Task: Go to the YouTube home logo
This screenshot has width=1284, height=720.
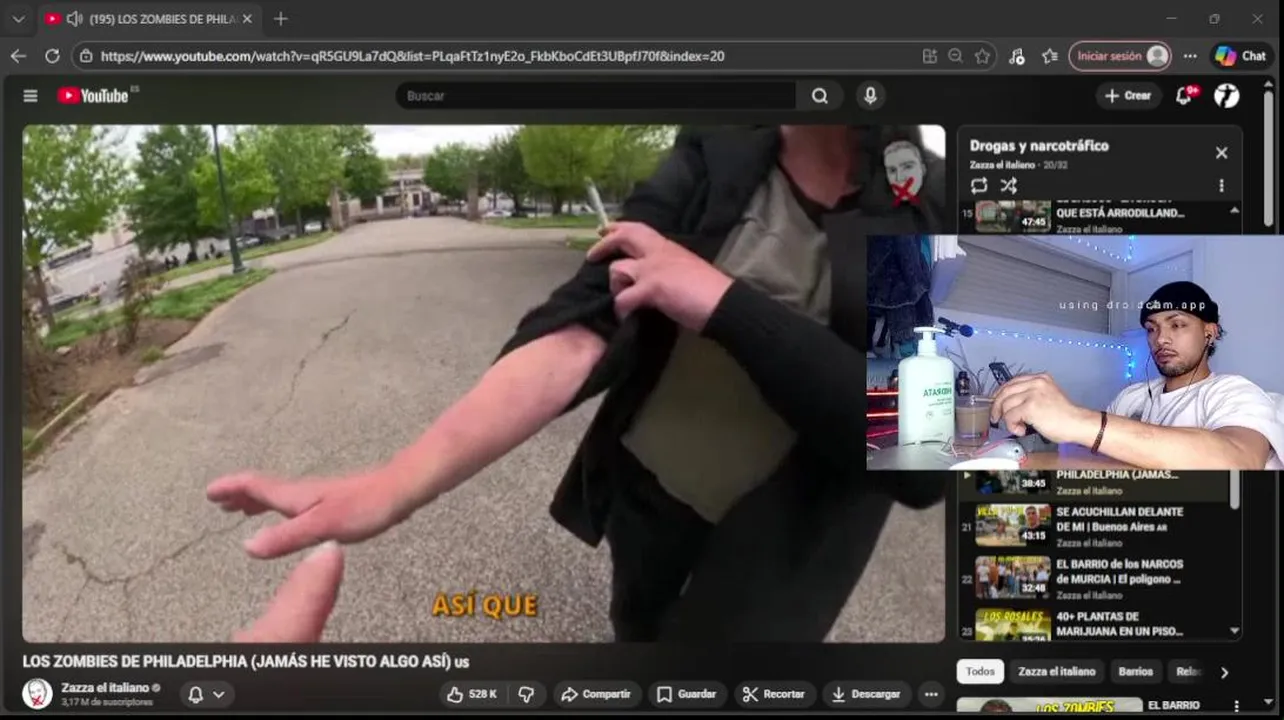Action: point(93,96)
